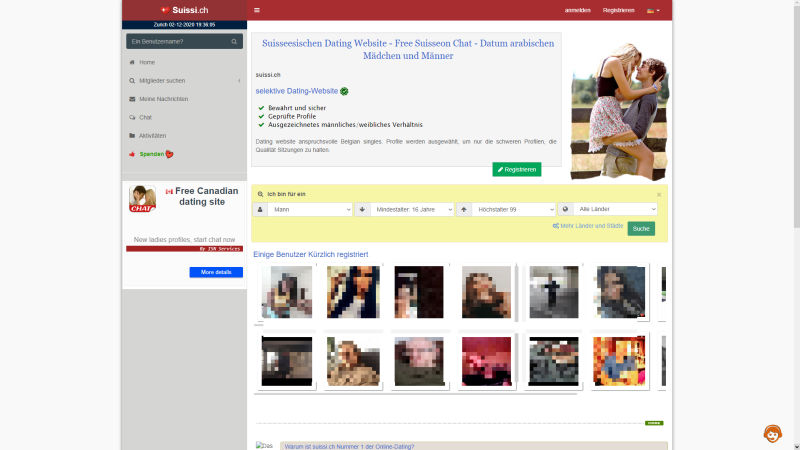
Task: Click the Suche button
Action: point(641,229)
